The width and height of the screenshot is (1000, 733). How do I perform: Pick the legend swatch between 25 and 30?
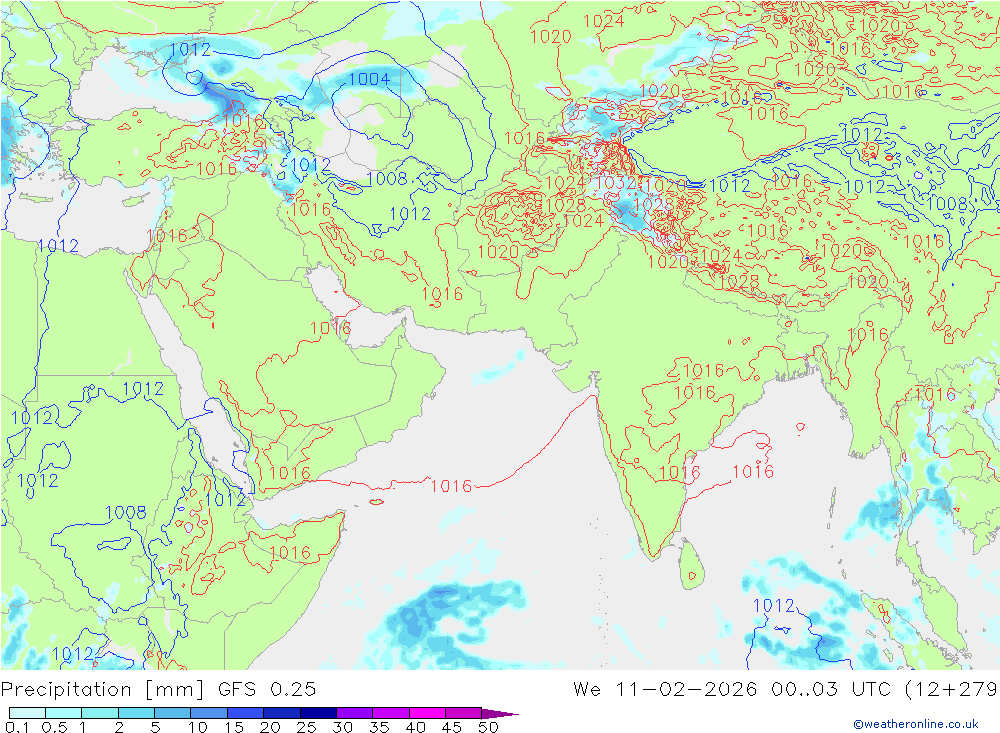point(318,713)
